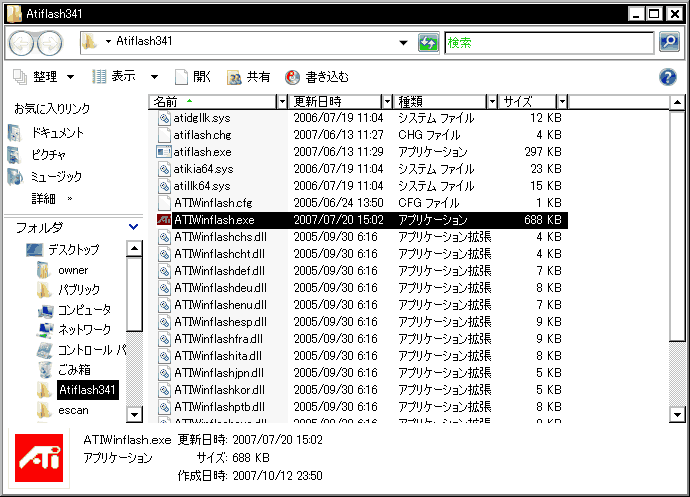Open the 種類 column filter dropdown
The image size is (690, 497).
(492, 102)
